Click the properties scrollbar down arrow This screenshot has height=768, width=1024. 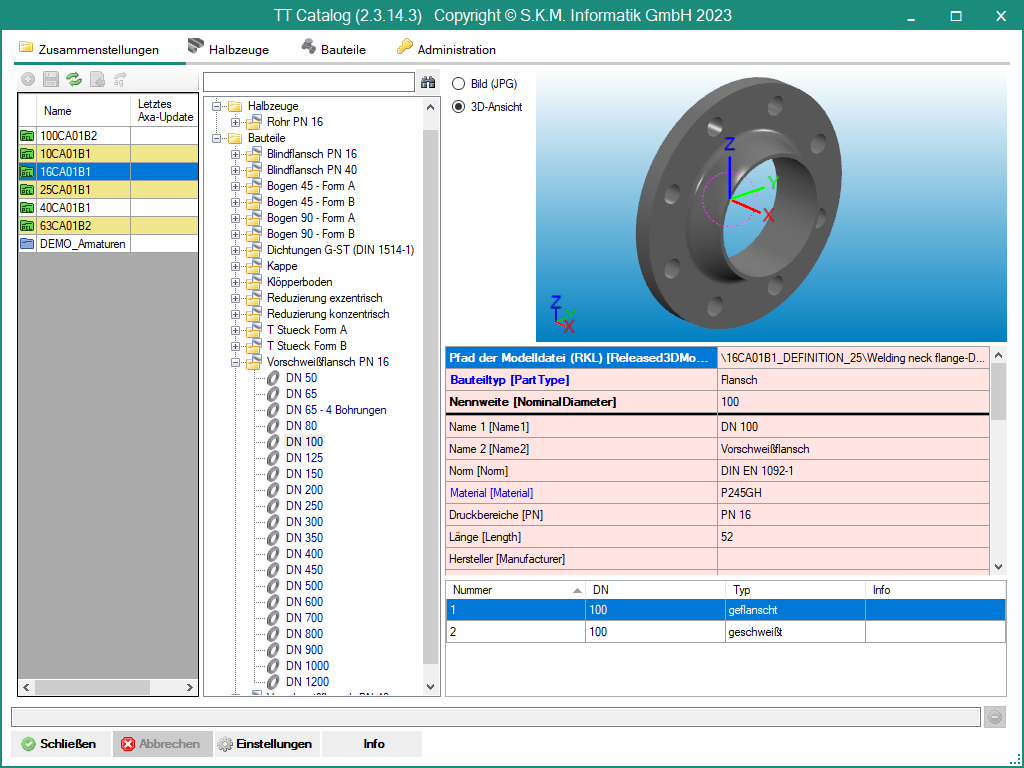click(999, 567)
